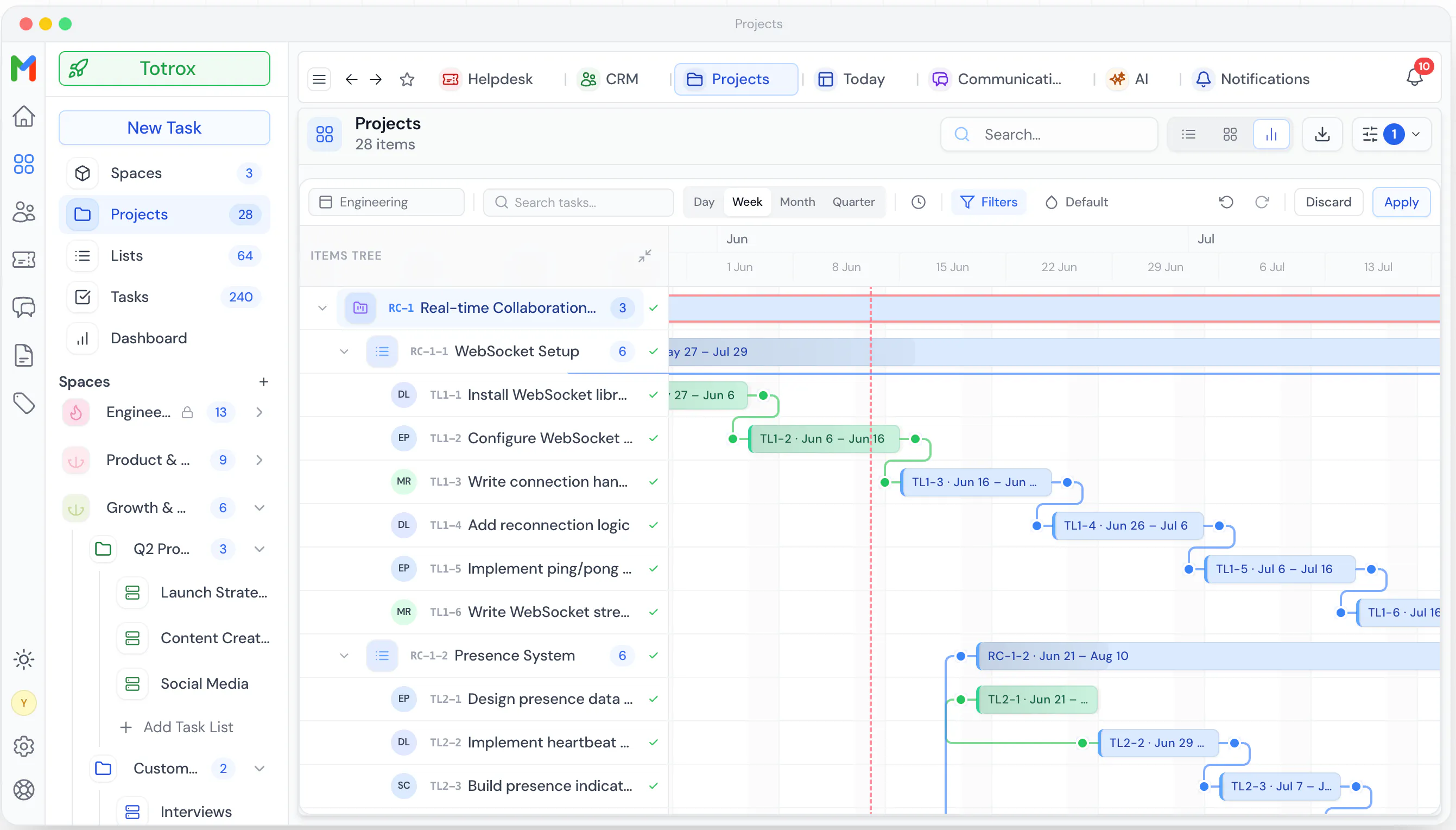Set timeline scale to Quarter
Image resolution: width=1456 pixels, height=830 pixels.
(853, 202)
